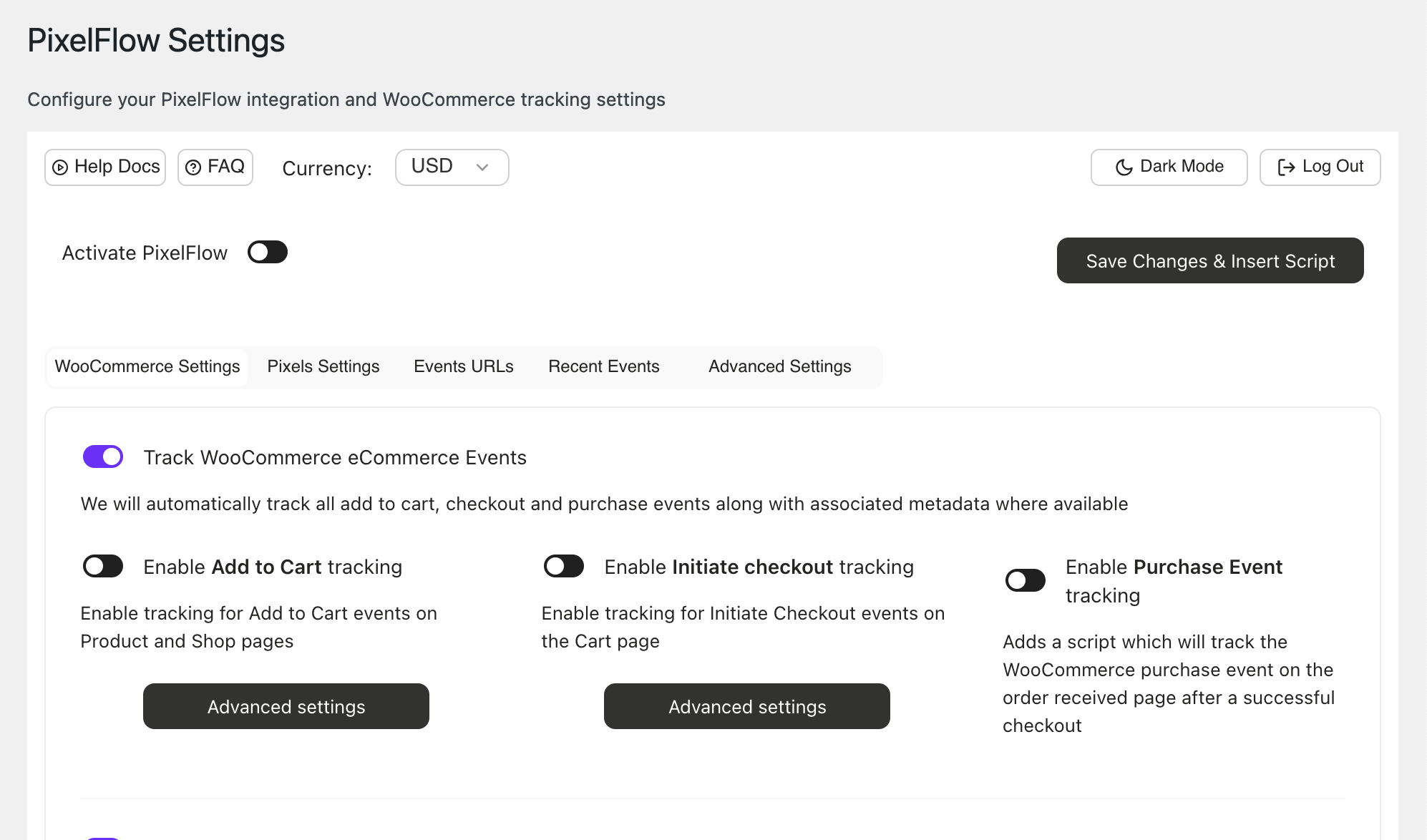The width and height of the screenshot is (1427, 840).
Task: Switch to Pixels Settings tab
Action: 323,366
